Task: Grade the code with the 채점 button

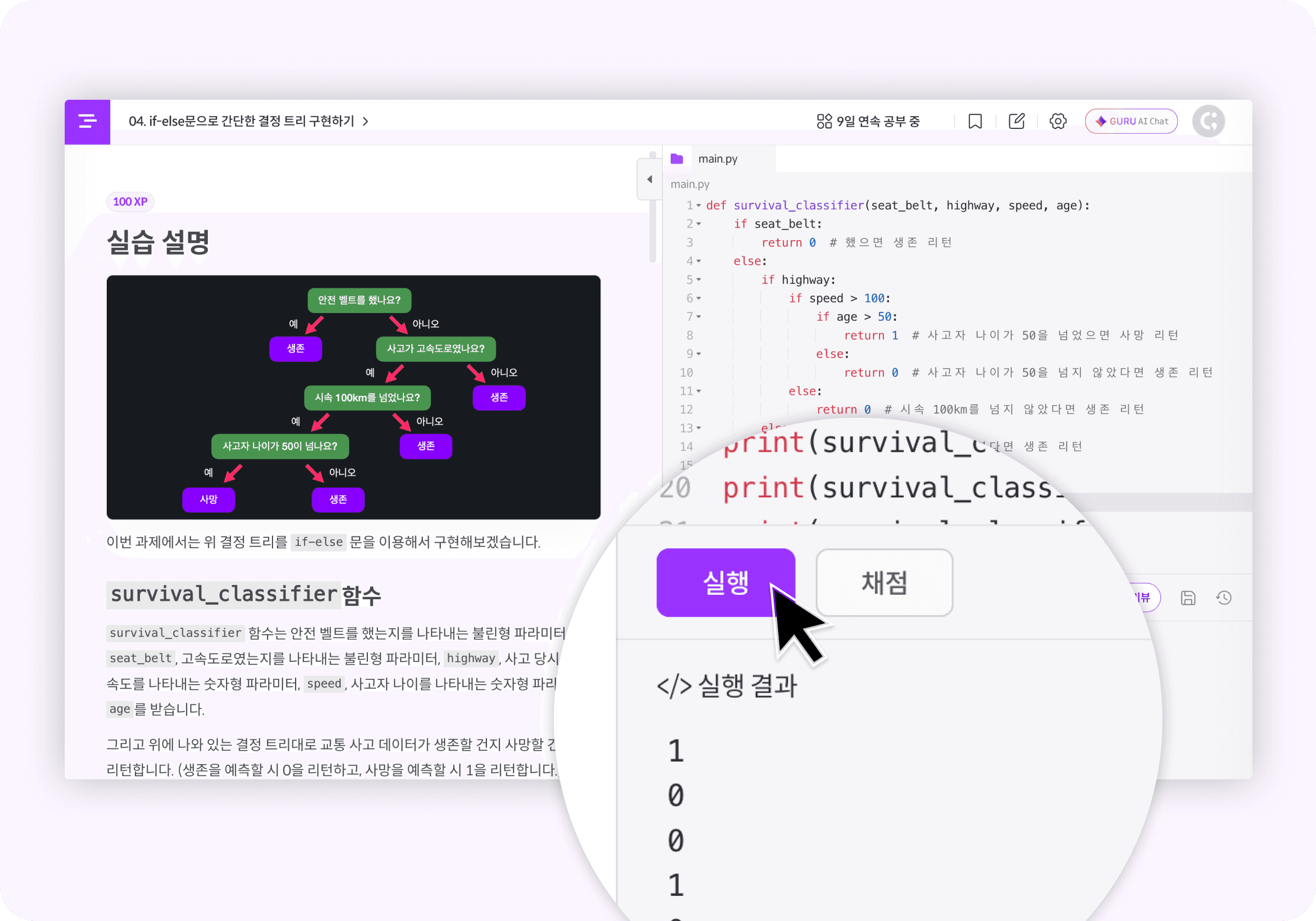Action: point(884,583)
